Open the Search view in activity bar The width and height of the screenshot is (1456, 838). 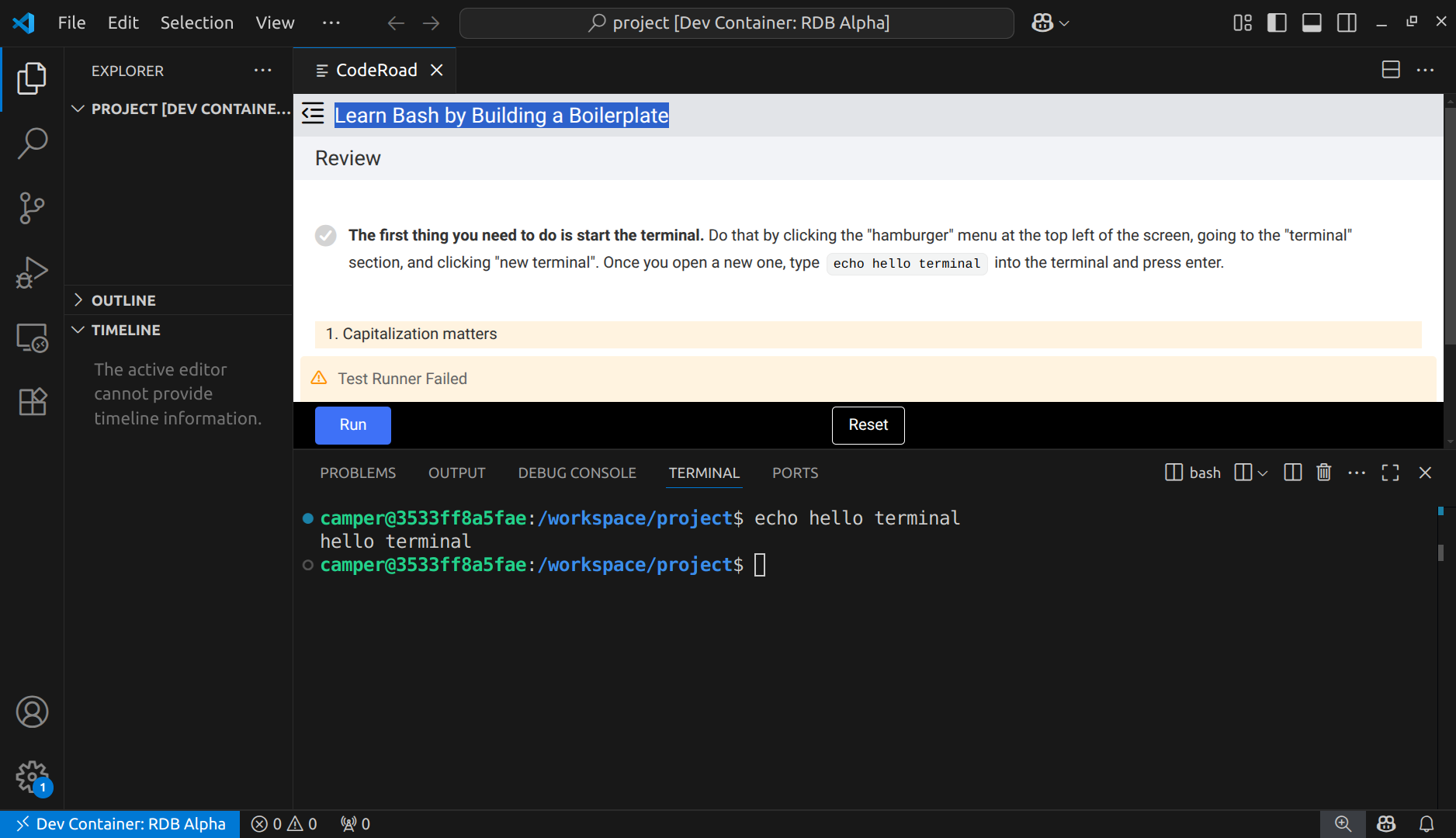[32, 144]
